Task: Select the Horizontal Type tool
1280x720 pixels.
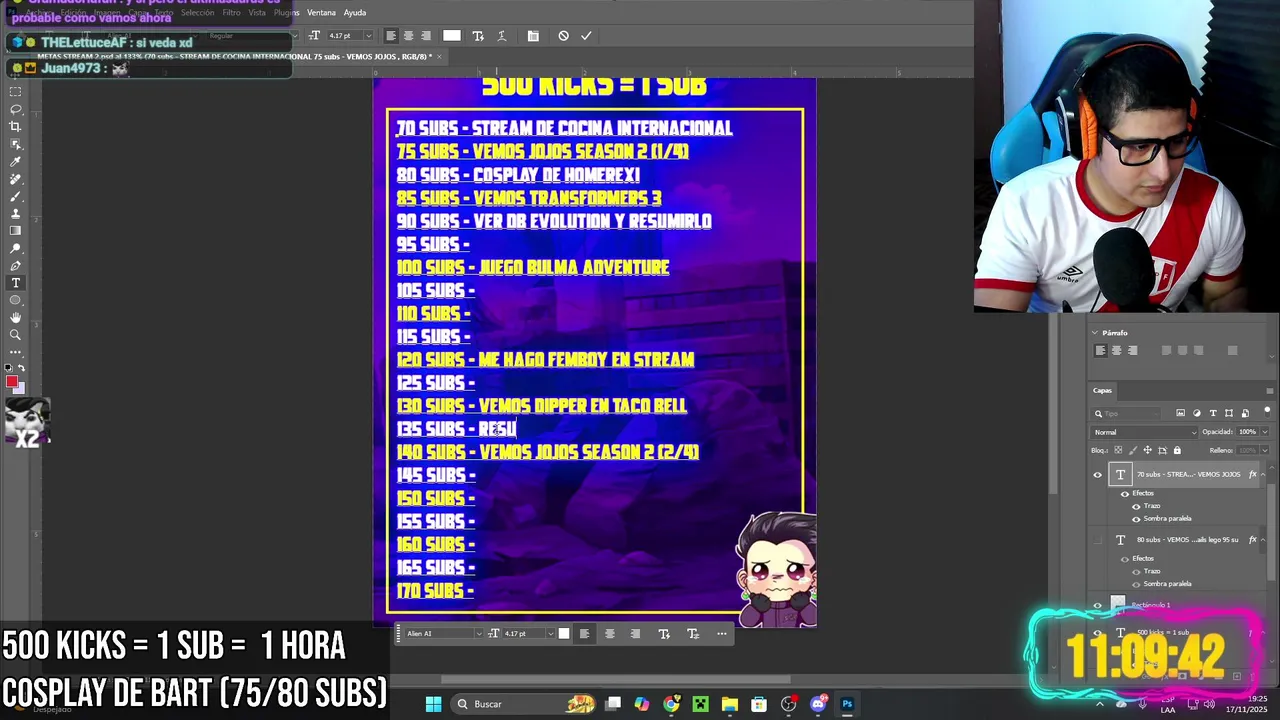Action: coord(15,283)
